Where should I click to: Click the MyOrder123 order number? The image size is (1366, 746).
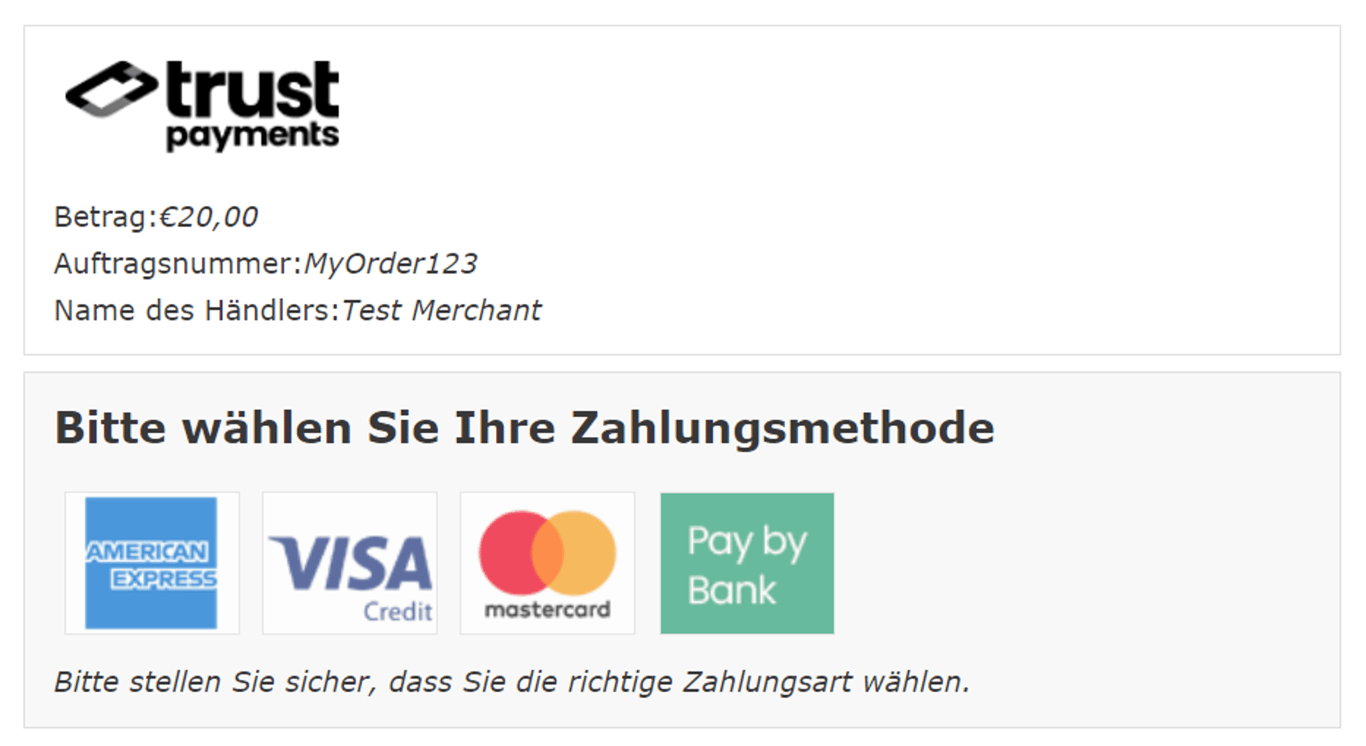point(391,264)
